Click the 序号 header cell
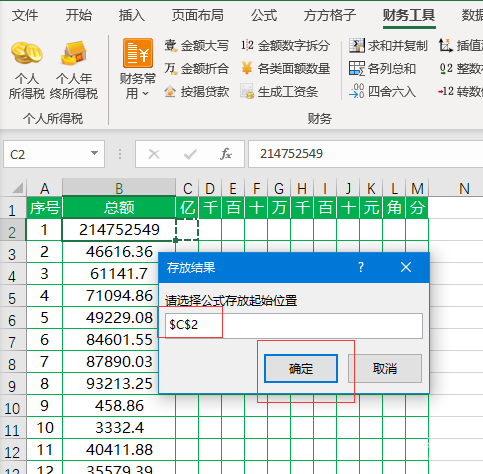 pyautogui.click(x=44, y=208)
